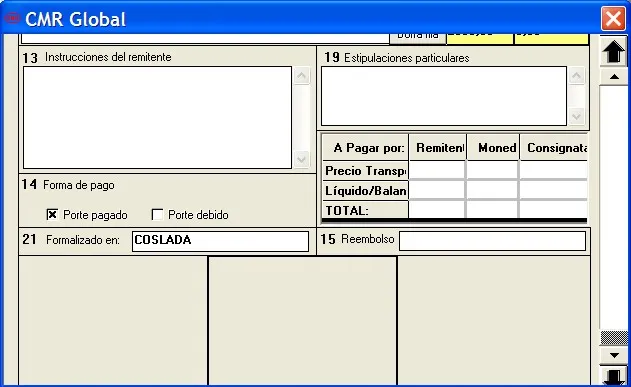Viewport: 631px width, 387px height.
Task: Select the TOTAL row header
Action: click(x=365, y=210)
